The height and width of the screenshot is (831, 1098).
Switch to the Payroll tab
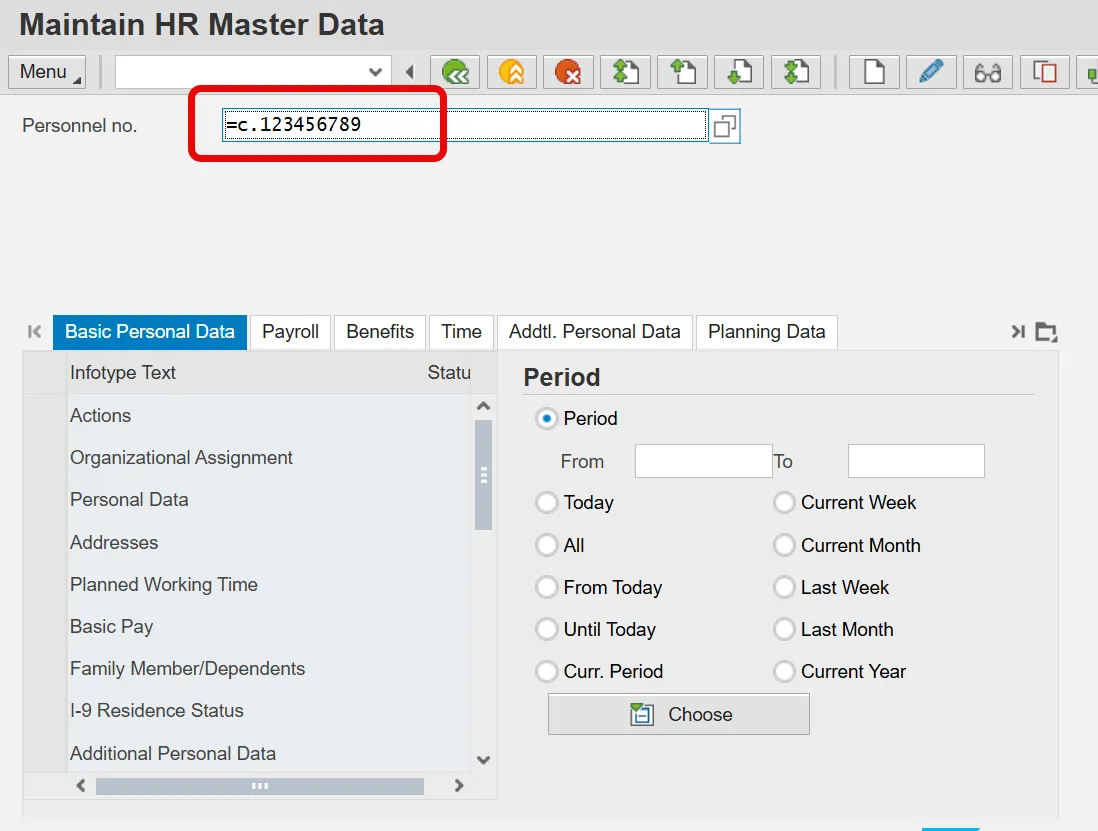pyautogui.click(x=290, y=332)
